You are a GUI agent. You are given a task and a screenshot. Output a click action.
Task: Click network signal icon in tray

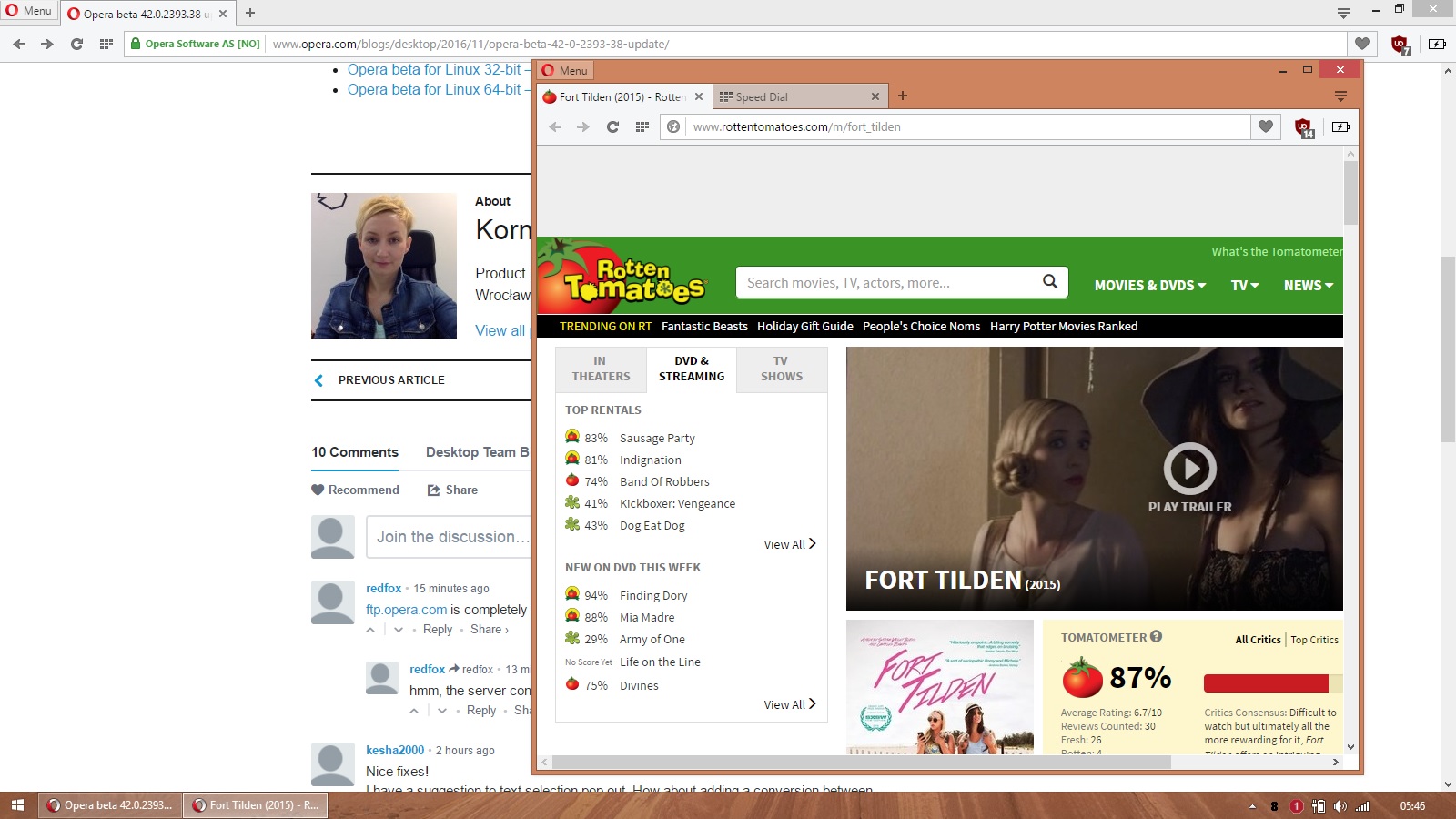coord(1362,806)
